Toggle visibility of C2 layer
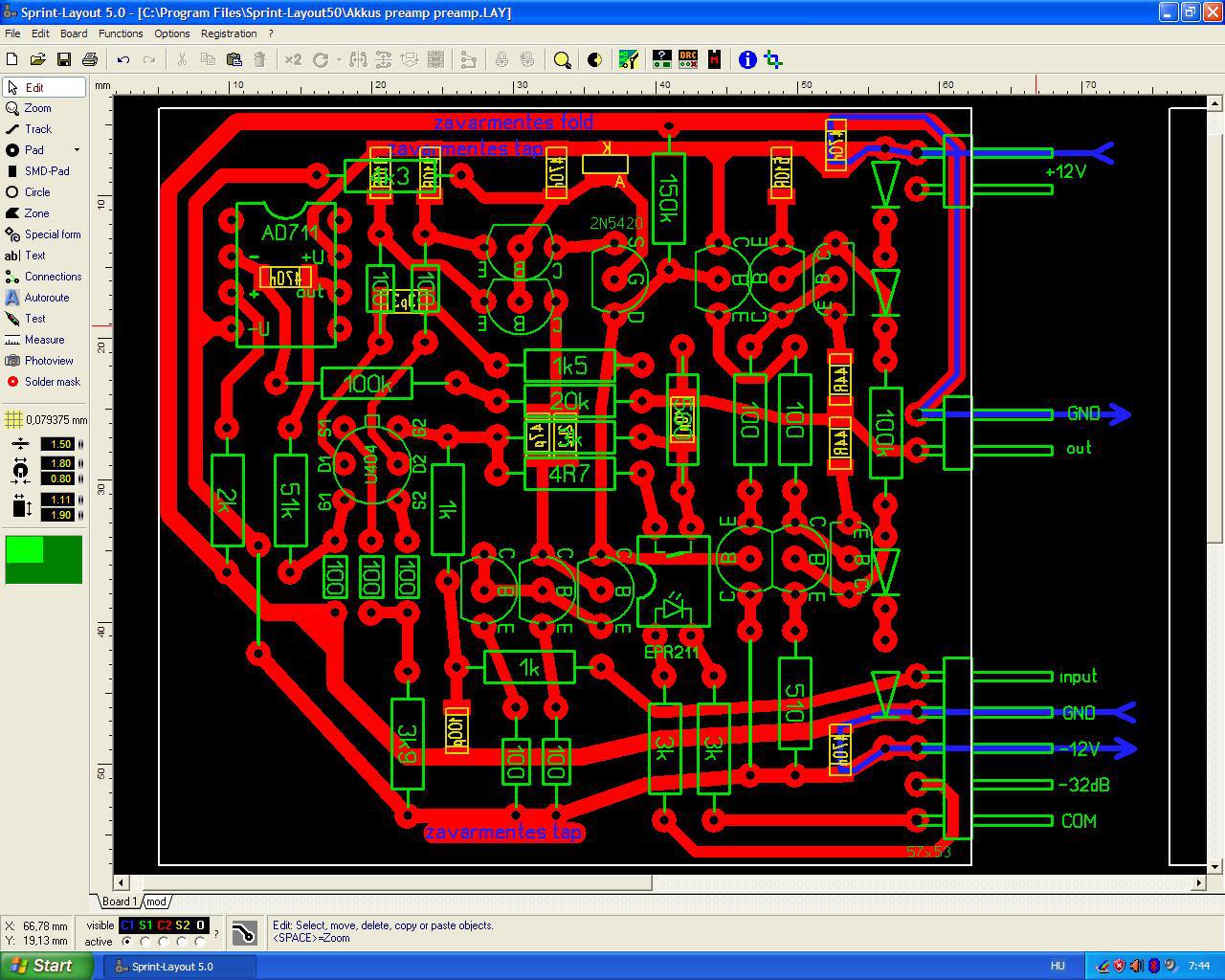The width and height of the screenshot is (1225, 980). (x=164, y=925)
